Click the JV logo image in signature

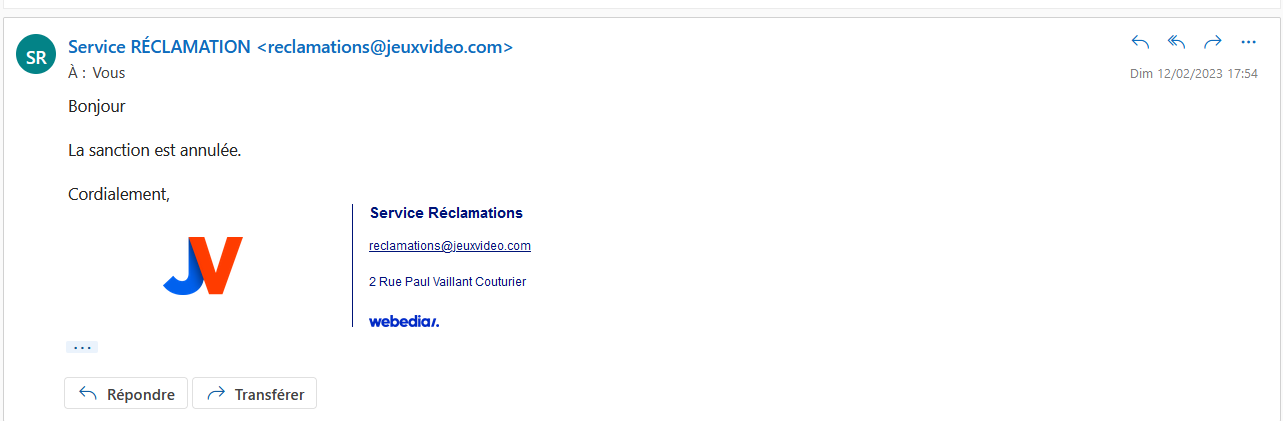click(x=203, y=266)
